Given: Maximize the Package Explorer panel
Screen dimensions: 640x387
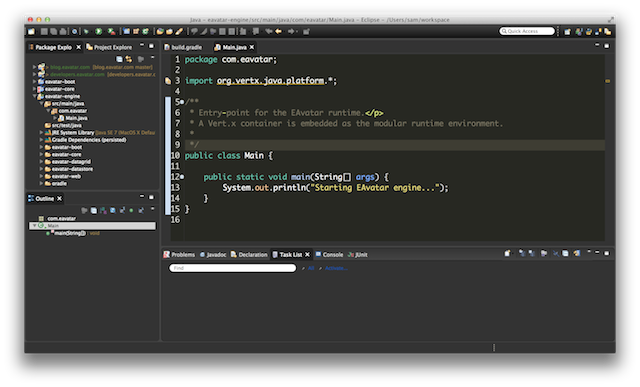Looking at the screenshot, I should (151, 46).
